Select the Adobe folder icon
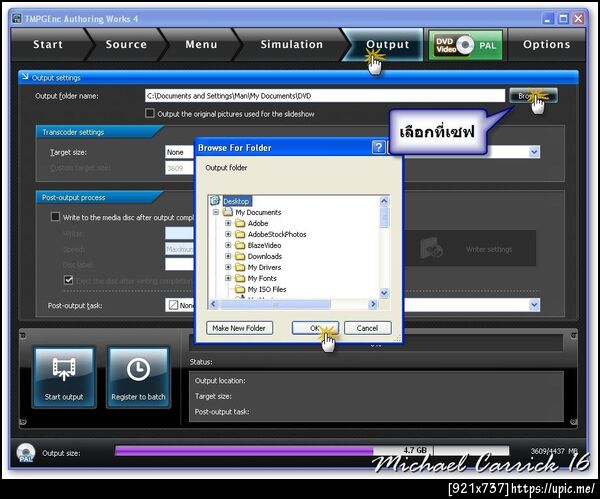 tap(240, 223)
